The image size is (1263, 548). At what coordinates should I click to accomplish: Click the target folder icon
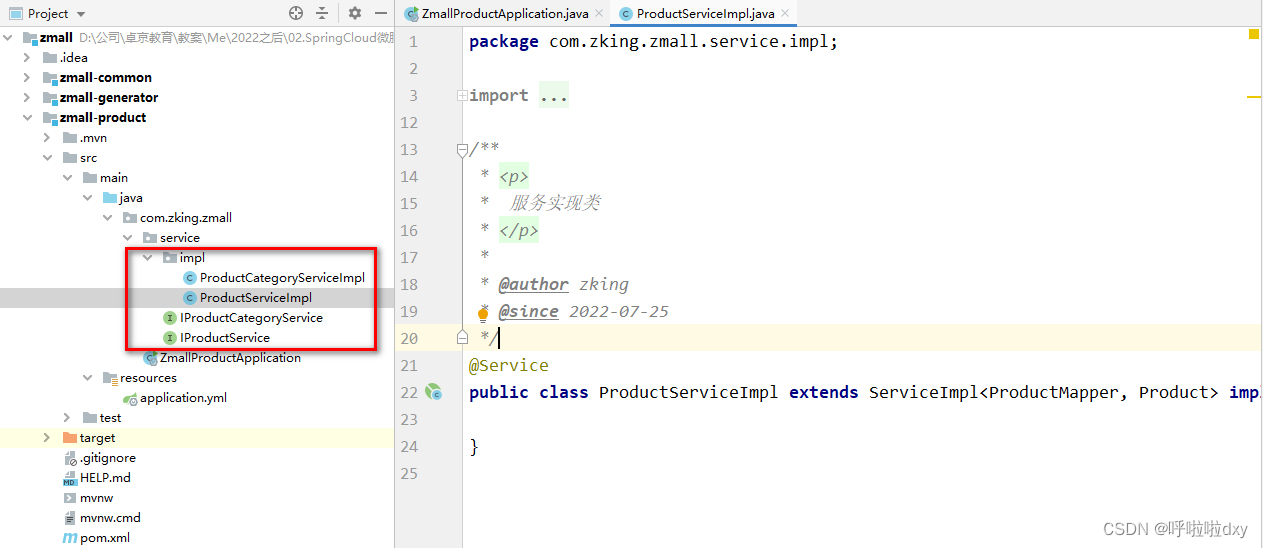pyautogui.click(x=69, y=438)
